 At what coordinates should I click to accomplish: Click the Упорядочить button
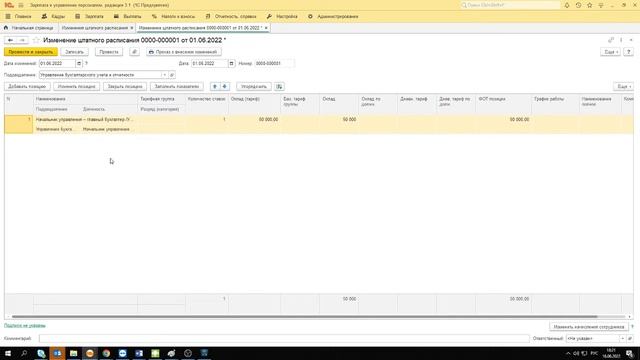[253, 87]
